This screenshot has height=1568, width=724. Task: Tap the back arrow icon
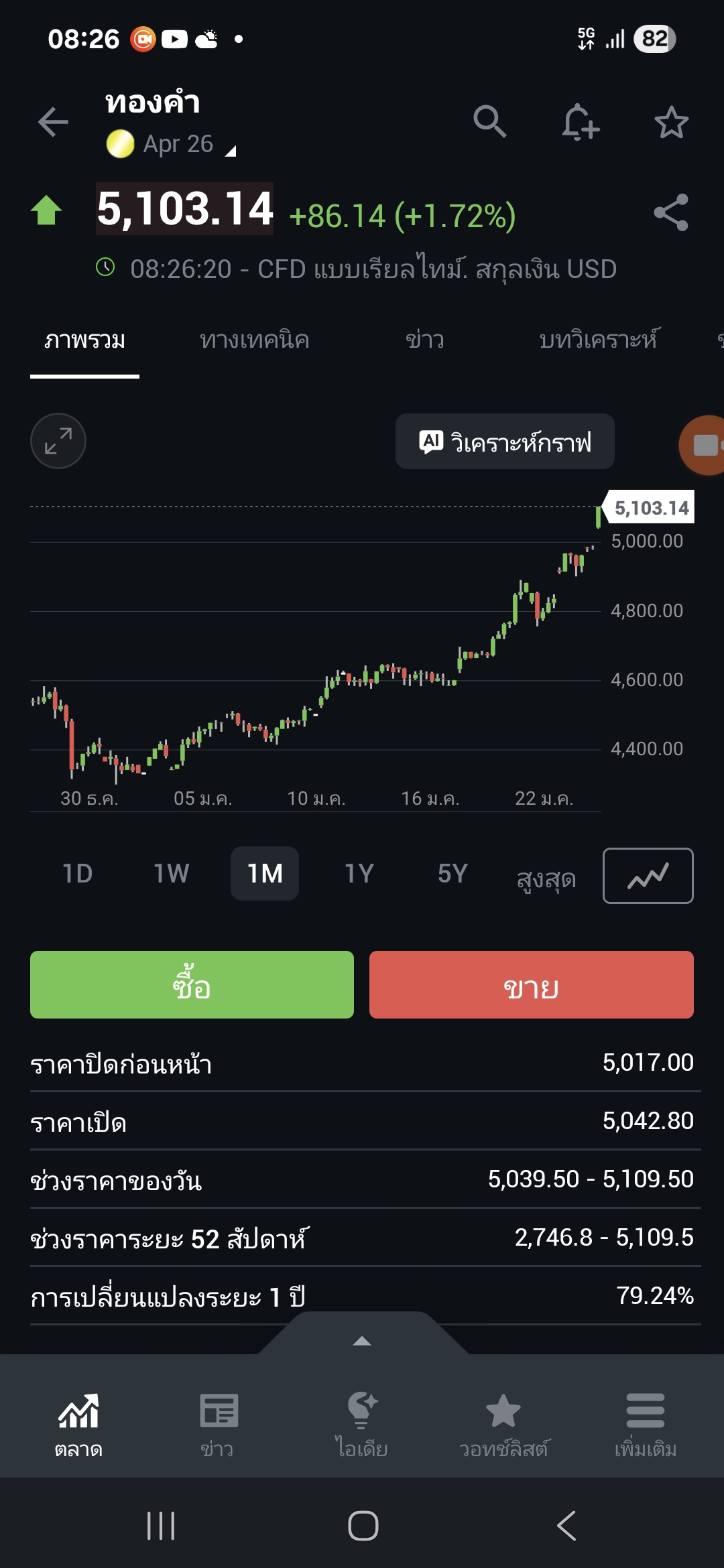(x=53, y=122)
